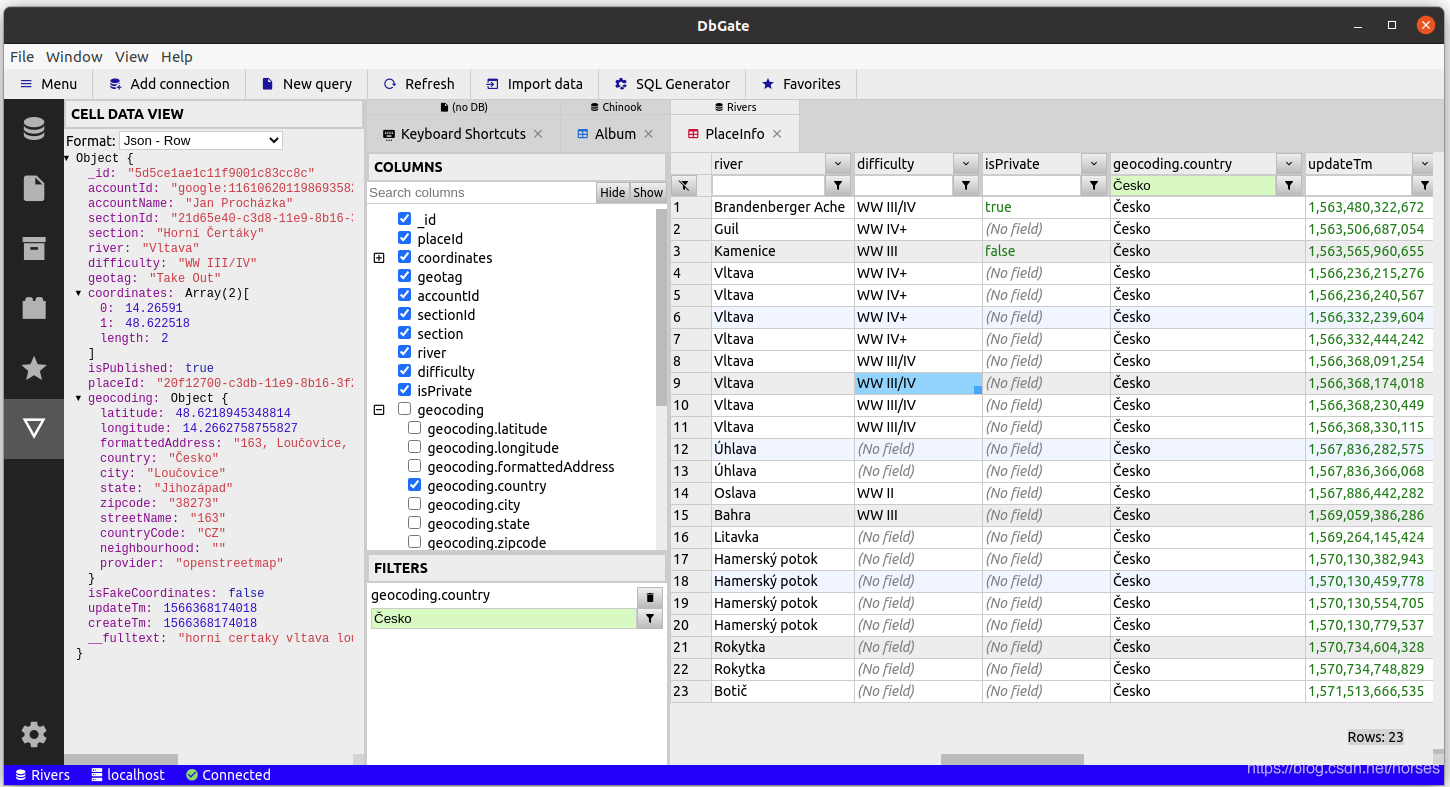Click Rivers database in status bar
The width and height of the screenshot is (1450, 787).
coord(41,775)
